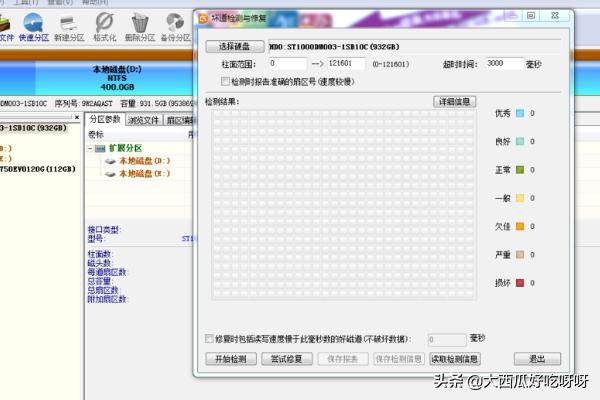
Task: Click the 扩展分区 extended partition disk icon
Action: coord(100,147)
